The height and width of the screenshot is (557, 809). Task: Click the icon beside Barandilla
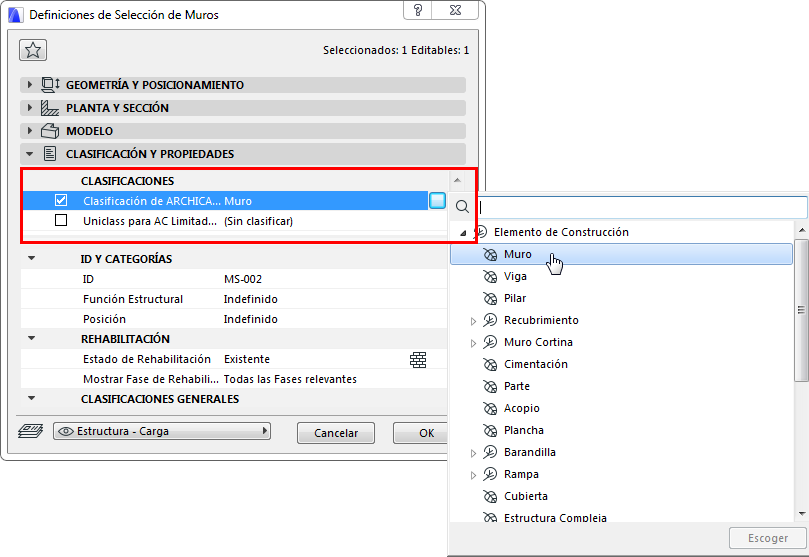[490, 452]
